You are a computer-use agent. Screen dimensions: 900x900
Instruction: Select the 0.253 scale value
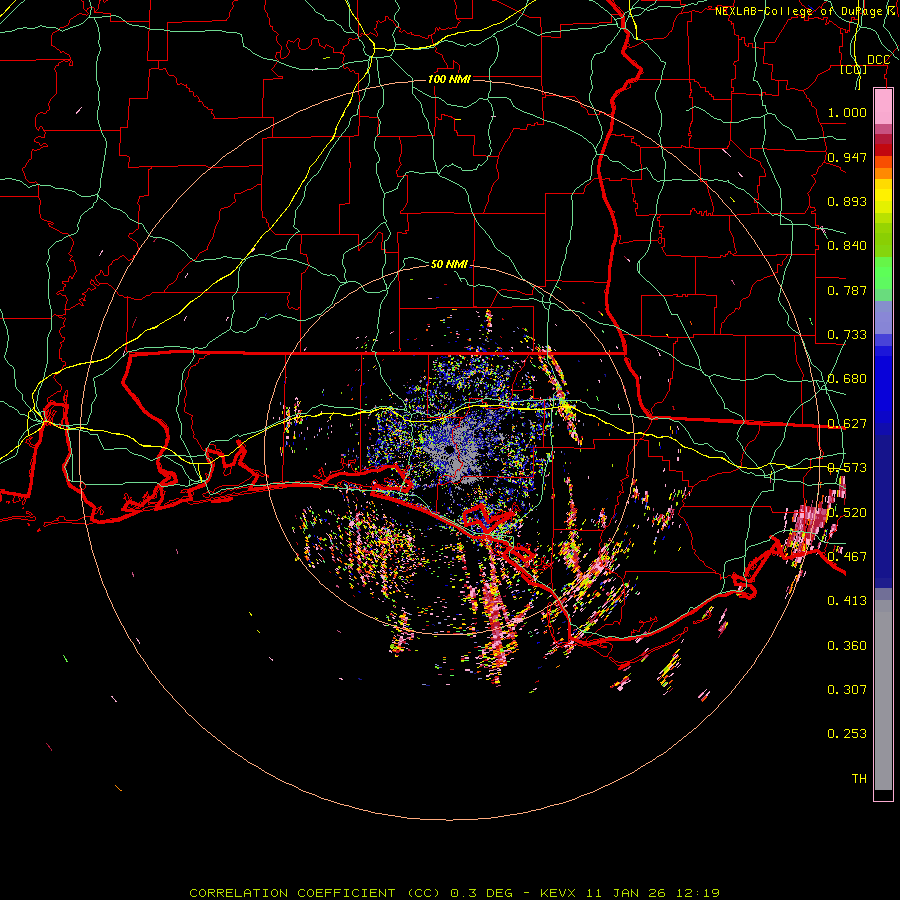pyautogui.click(x=847, y=734)
